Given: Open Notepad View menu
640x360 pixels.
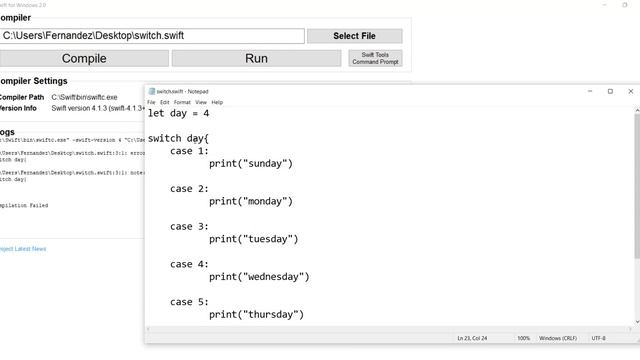Looking at the screenshot, I should (201, 102).
